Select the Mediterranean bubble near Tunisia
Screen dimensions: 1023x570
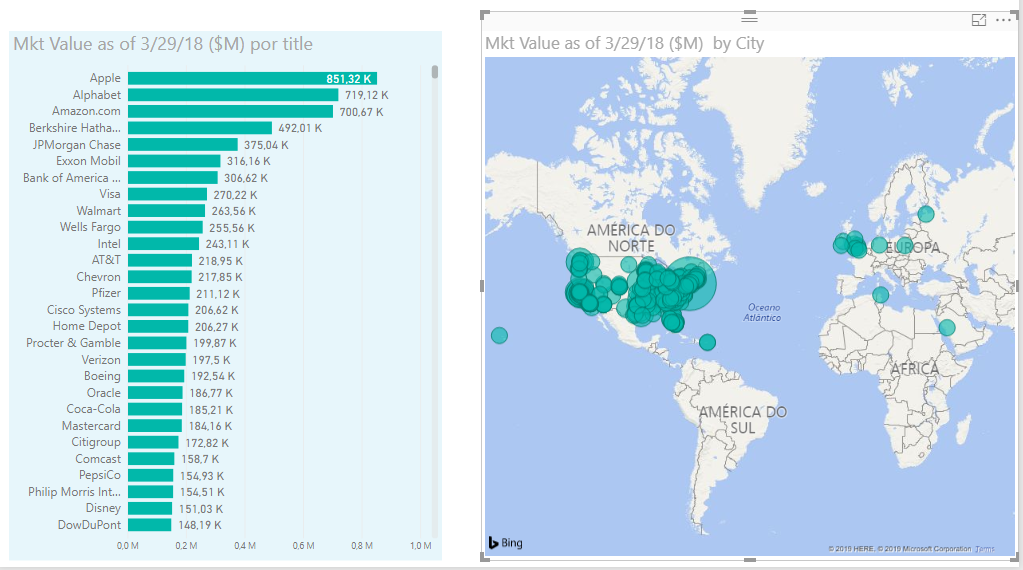pos(880,295)
